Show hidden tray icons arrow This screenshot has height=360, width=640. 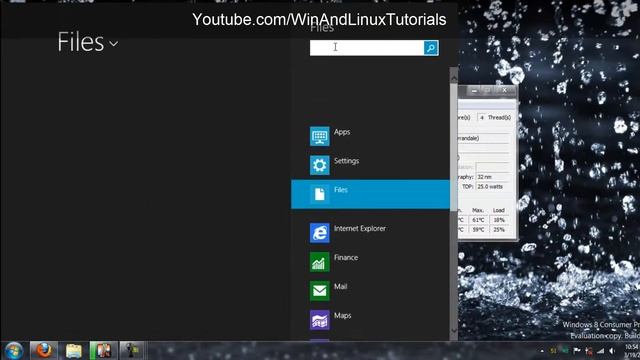tap(542, 351)
